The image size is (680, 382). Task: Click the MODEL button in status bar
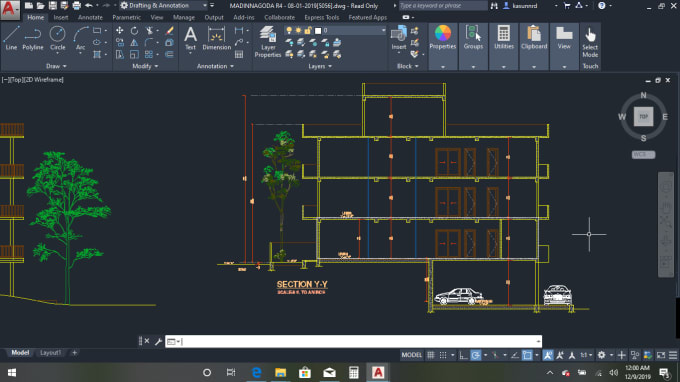pos(412,355)
